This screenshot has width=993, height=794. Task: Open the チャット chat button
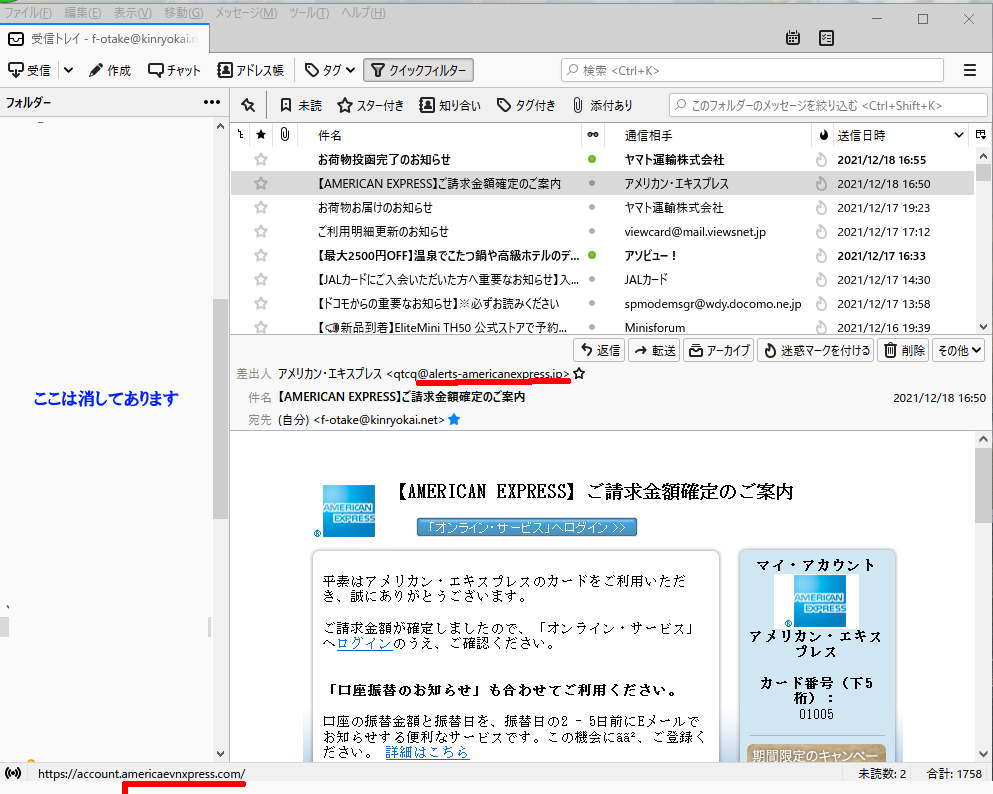pyautogui.click(x=174, y=70)
